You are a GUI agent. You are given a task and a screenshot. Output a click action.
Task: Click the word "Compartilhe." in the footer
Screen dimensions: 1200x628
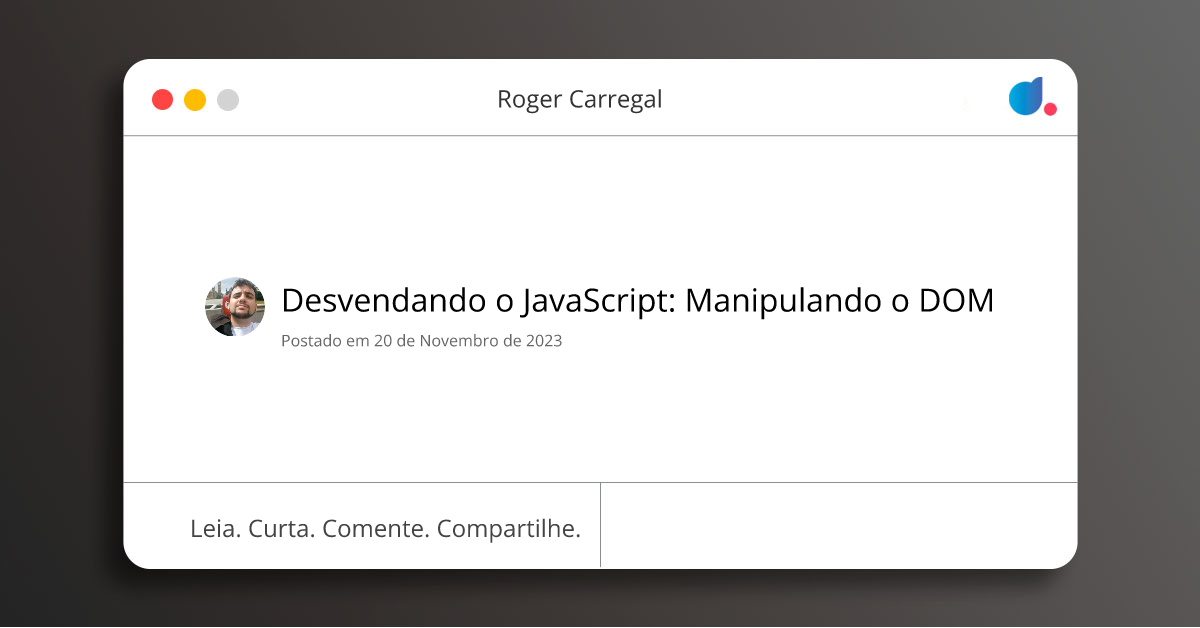[x=509, y=529]
